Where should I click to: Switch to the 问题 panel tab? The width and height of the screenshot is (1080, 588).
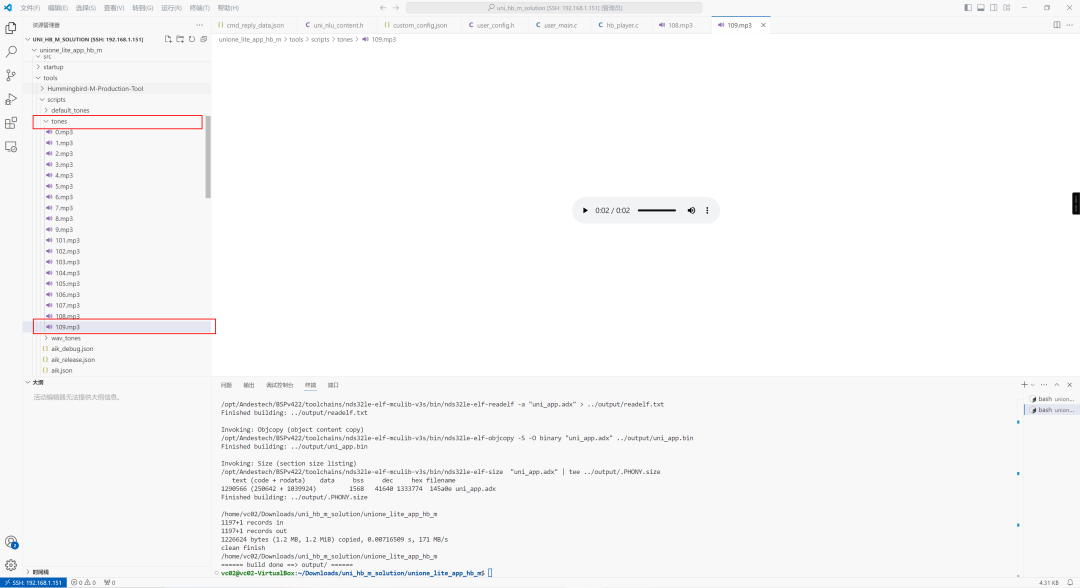227,385
